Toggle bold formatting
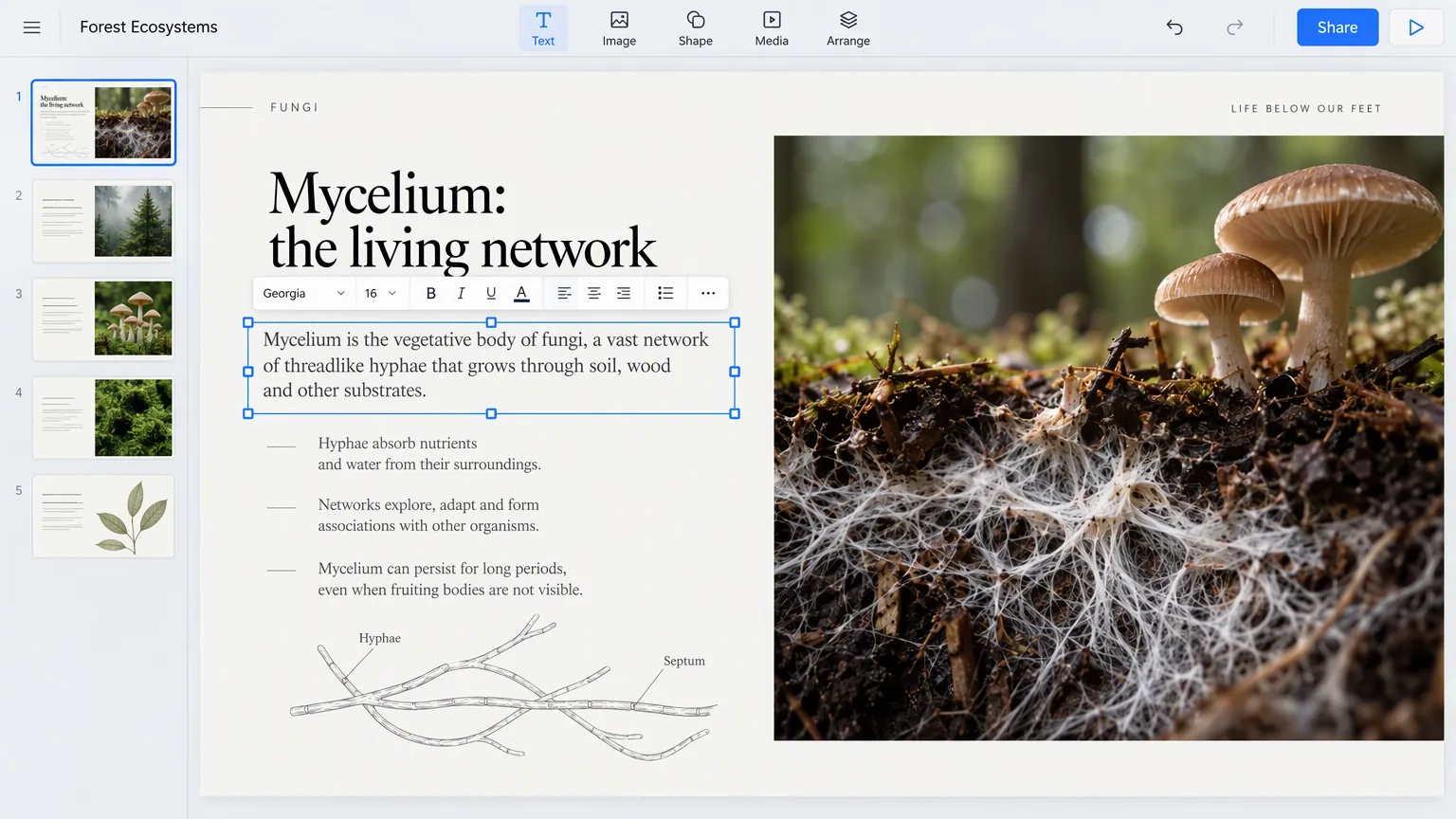 coord(430,293)
